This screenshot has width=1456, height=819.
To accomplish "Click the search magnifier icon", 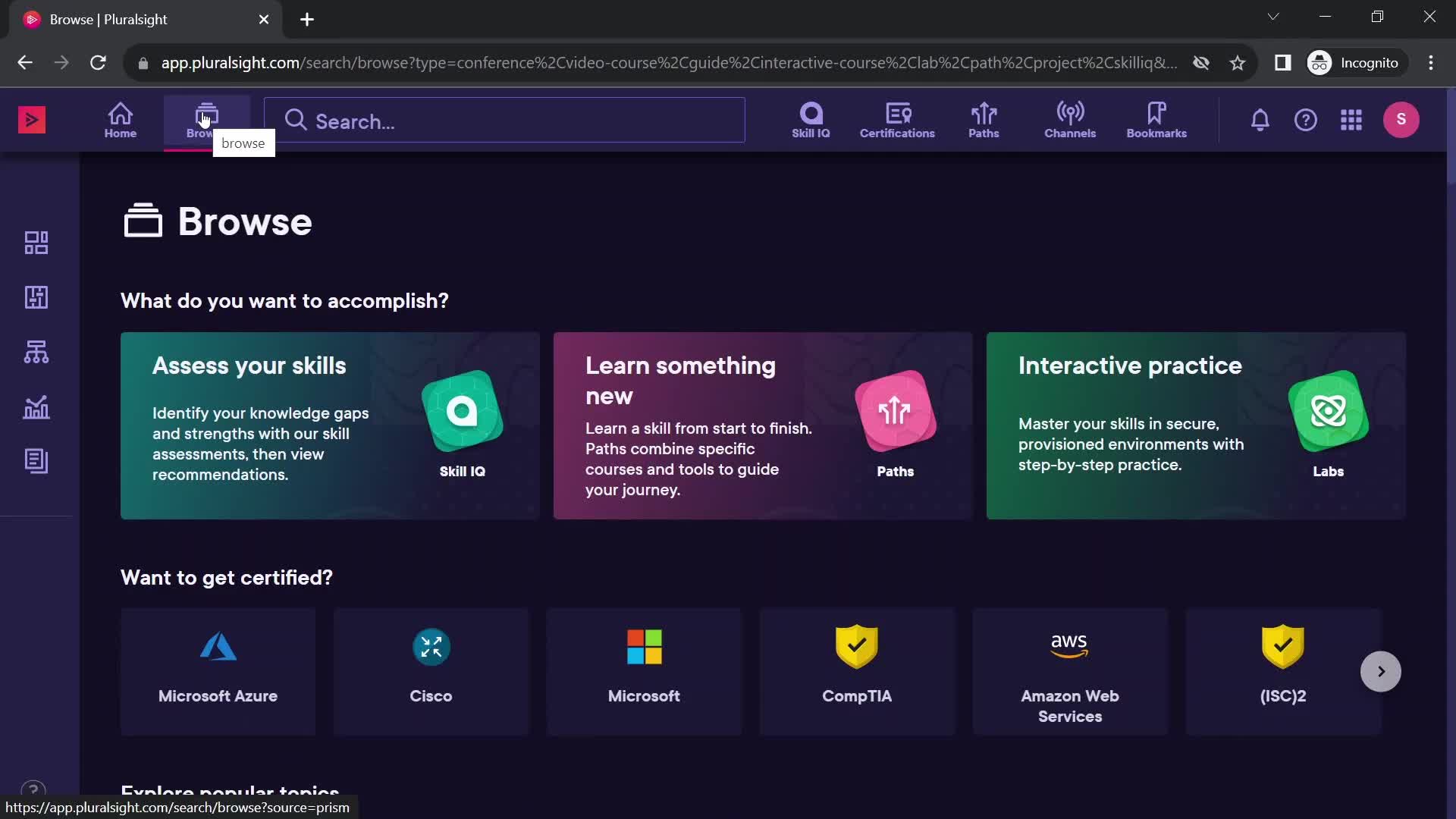I will point(296,121).
